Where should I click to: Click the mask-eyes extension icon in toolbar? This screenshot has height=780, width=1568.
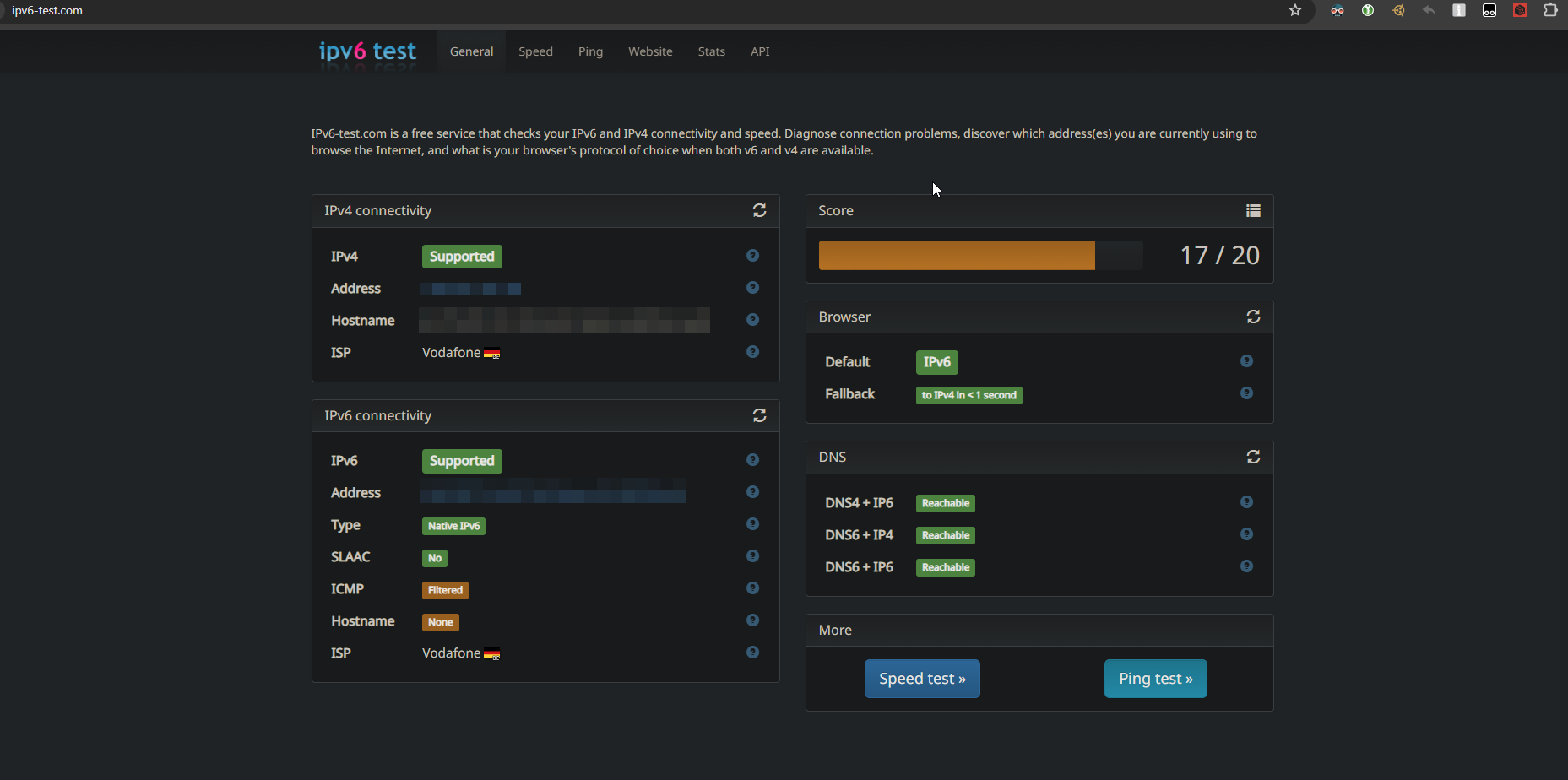click(1337, 10)
